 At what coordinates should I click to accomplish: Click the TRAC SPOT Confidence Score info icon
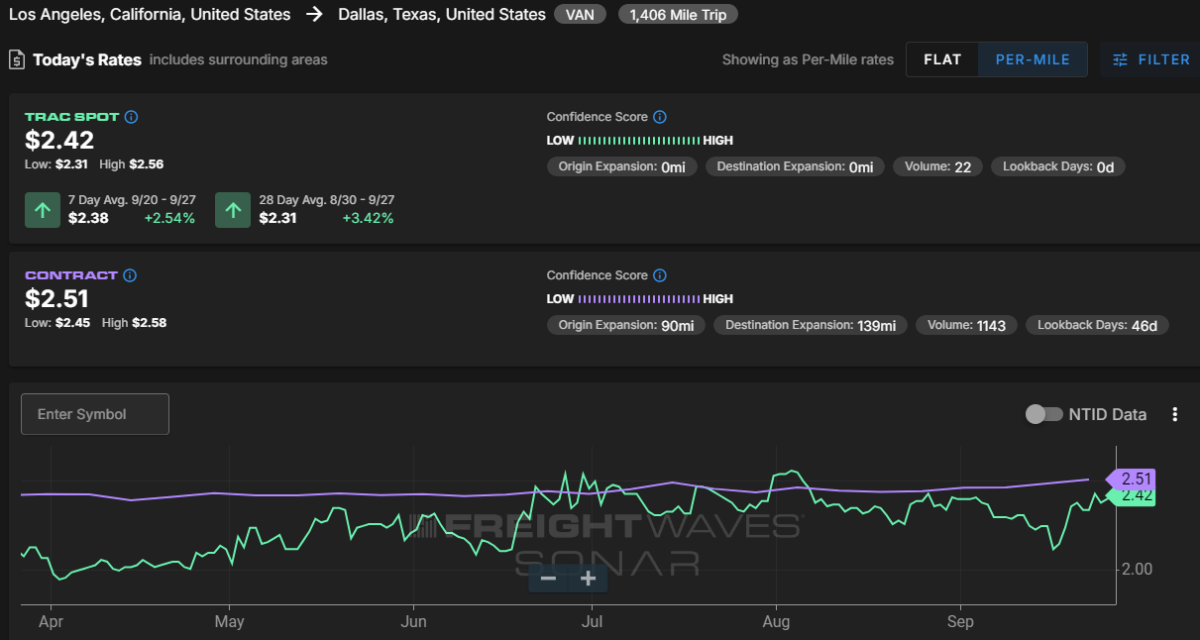(x=660, y=117)
